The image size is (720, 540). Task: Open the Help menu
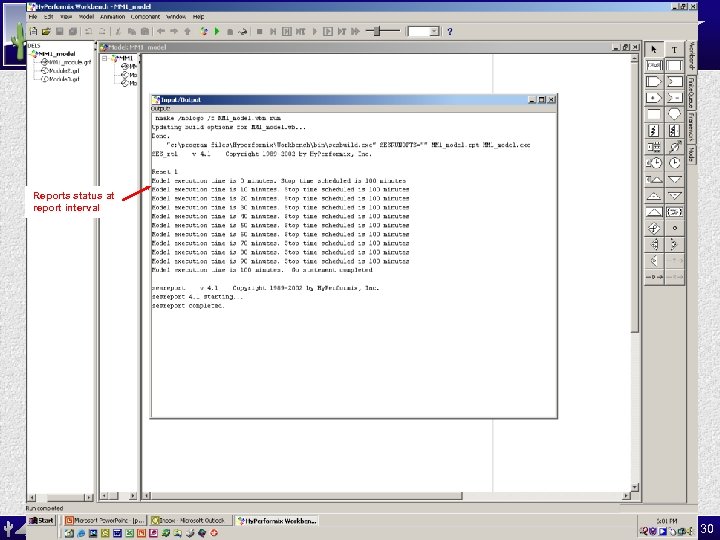point(198,17)
